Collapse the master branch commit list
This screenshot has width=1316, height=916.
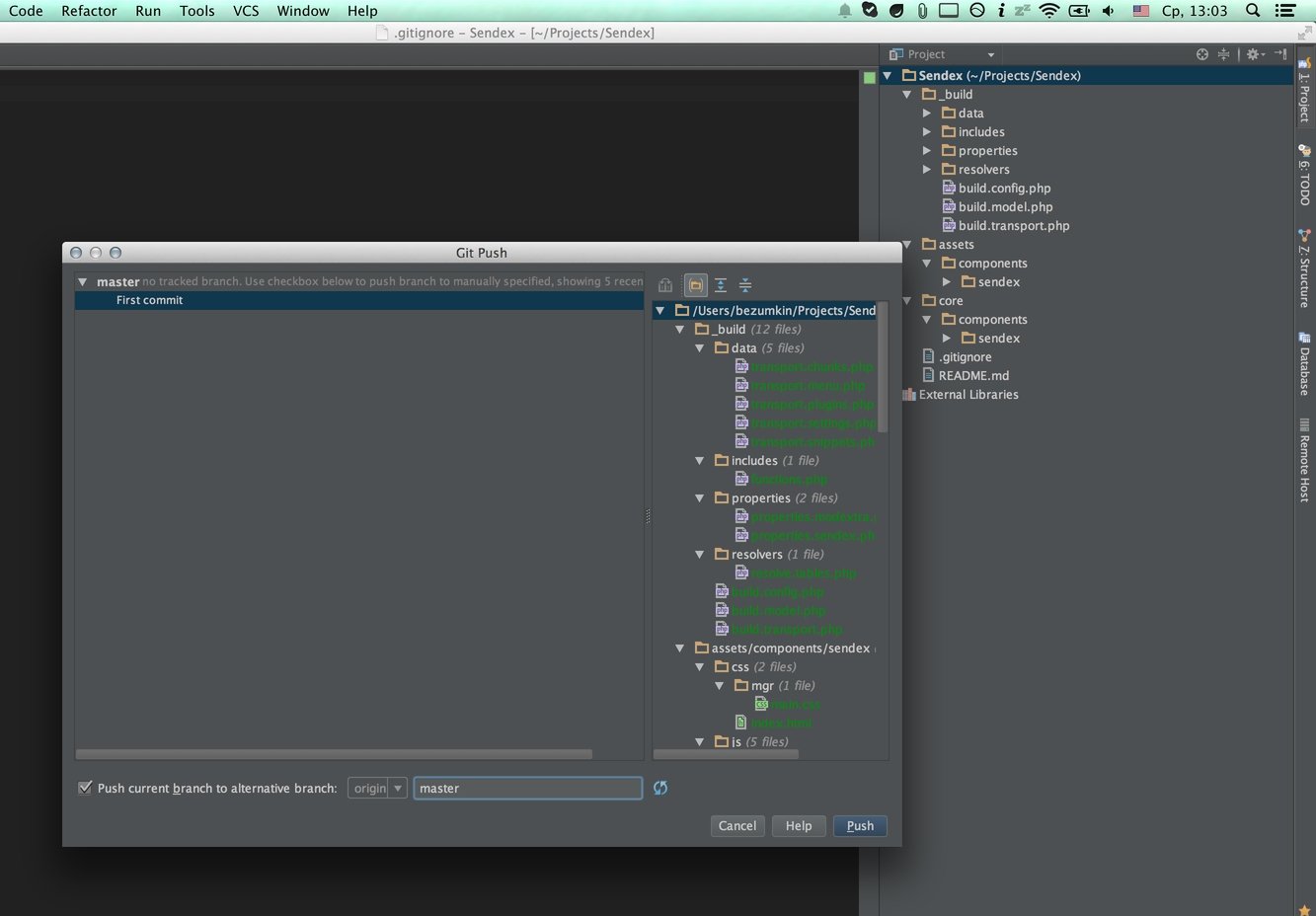click(x=83, y=282)
